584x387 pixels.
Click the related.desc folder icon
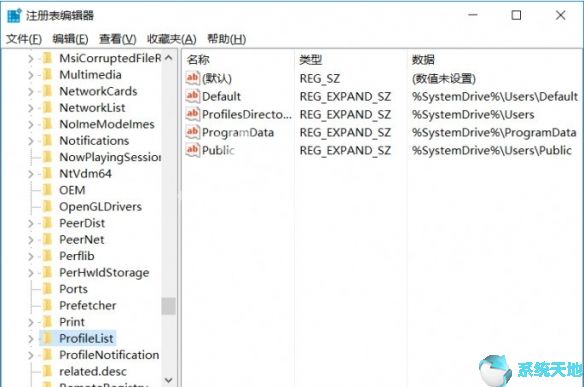point(47,371)
